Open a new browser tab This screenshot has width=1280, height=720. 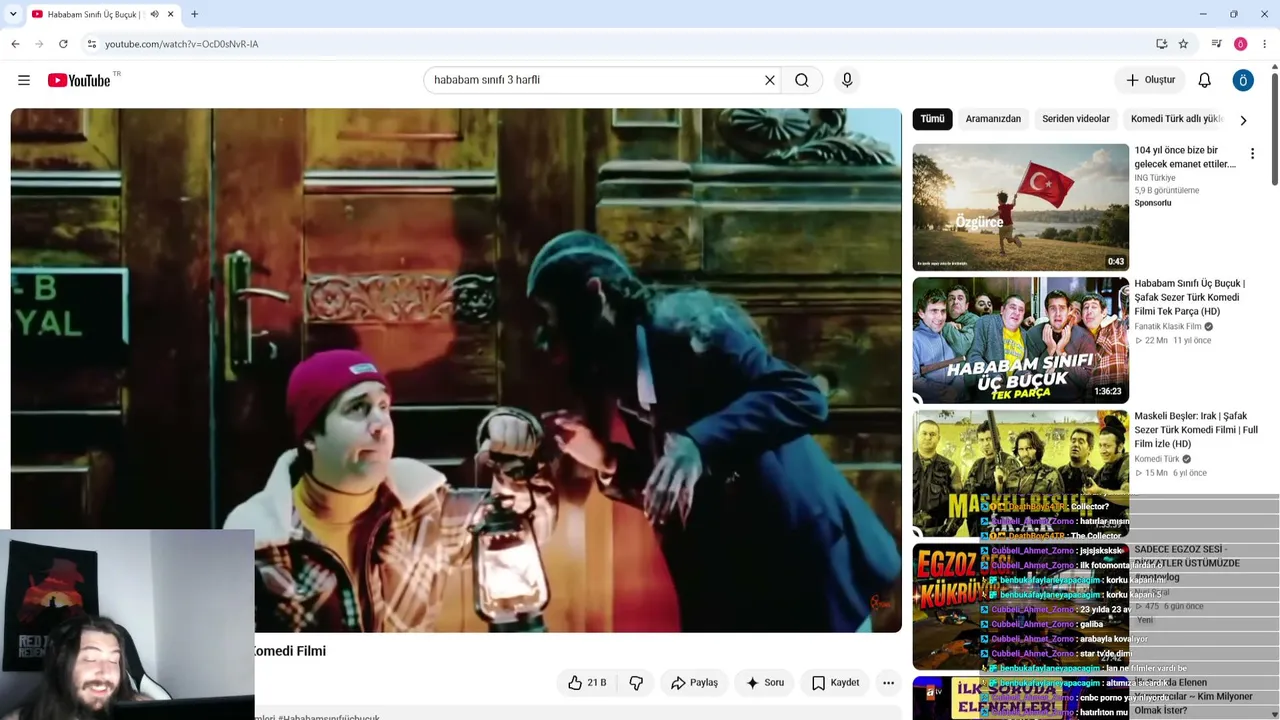[194, 14]
